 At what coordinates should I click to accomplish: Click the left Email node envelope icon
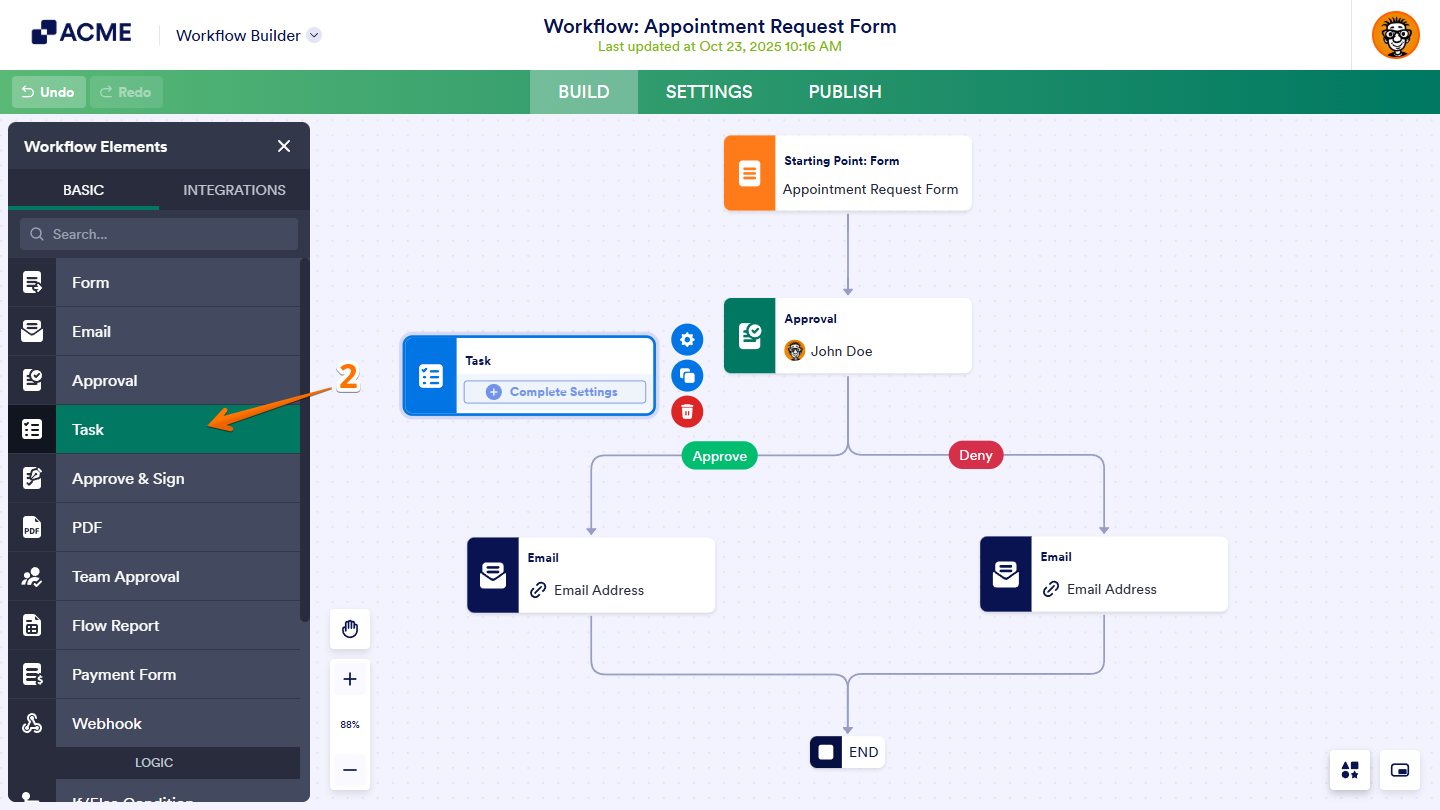point(493,575)
